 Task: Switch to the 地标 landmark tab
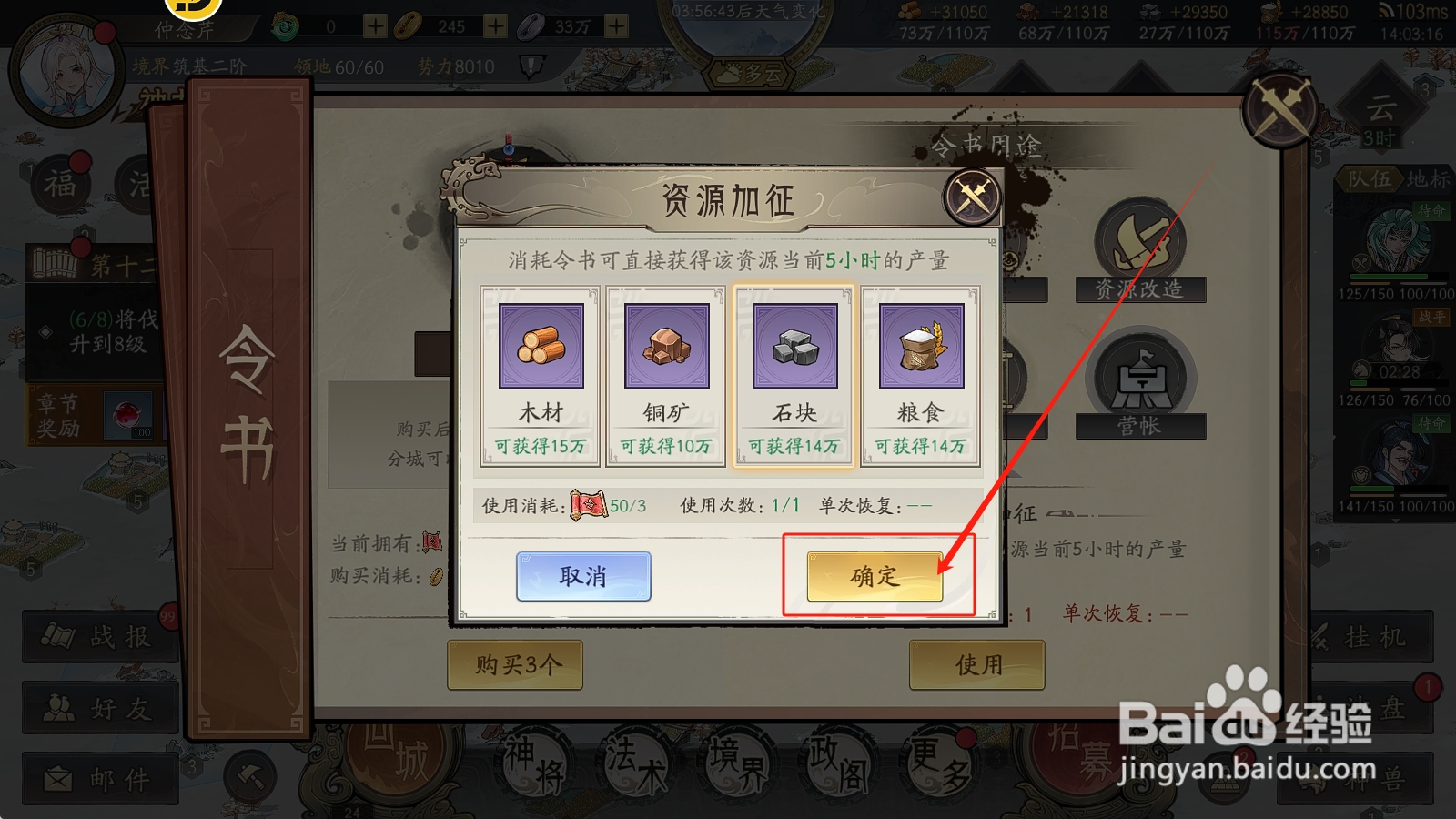(1427, 179)
